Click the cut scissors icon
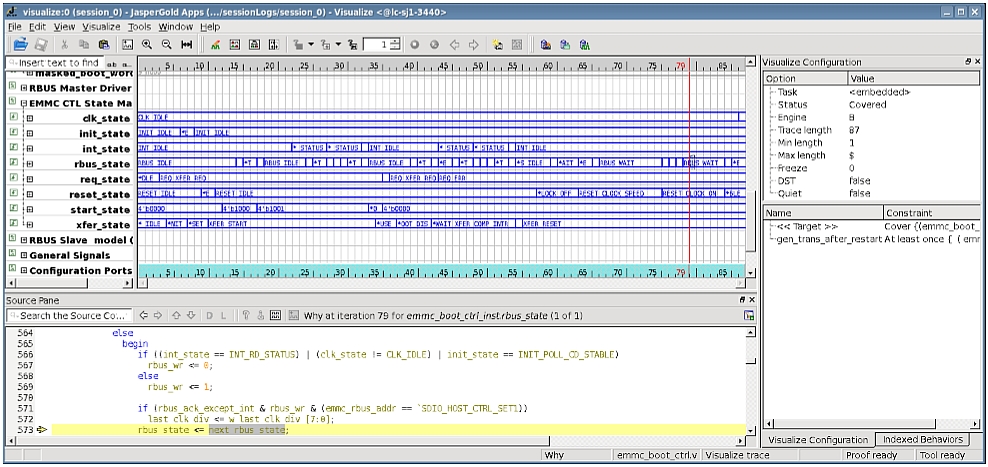This screenshot has width=988, height=467. point(65,45)
